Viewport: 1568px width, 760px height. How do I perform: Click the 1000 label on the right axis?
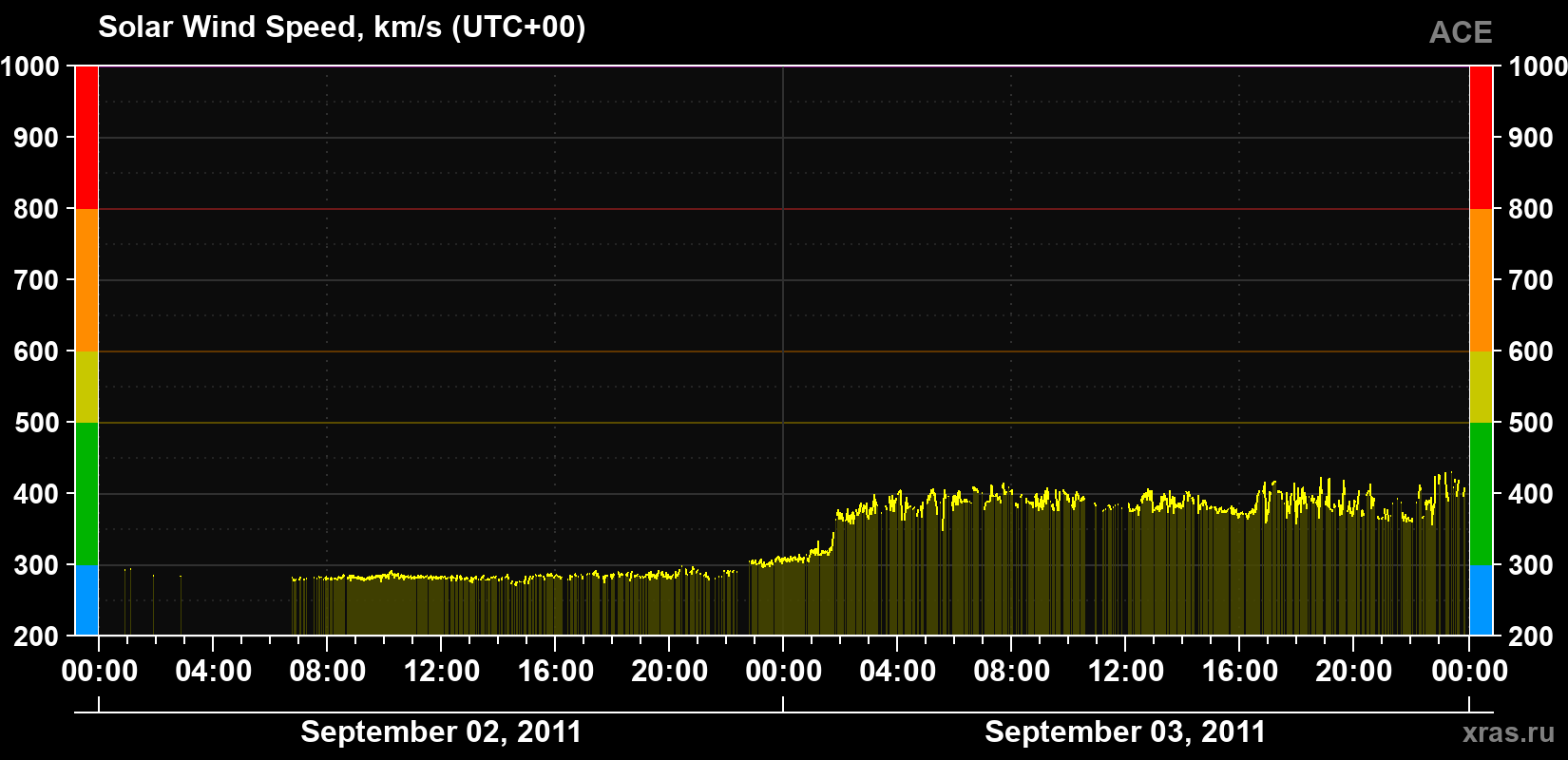point(1539,66)
